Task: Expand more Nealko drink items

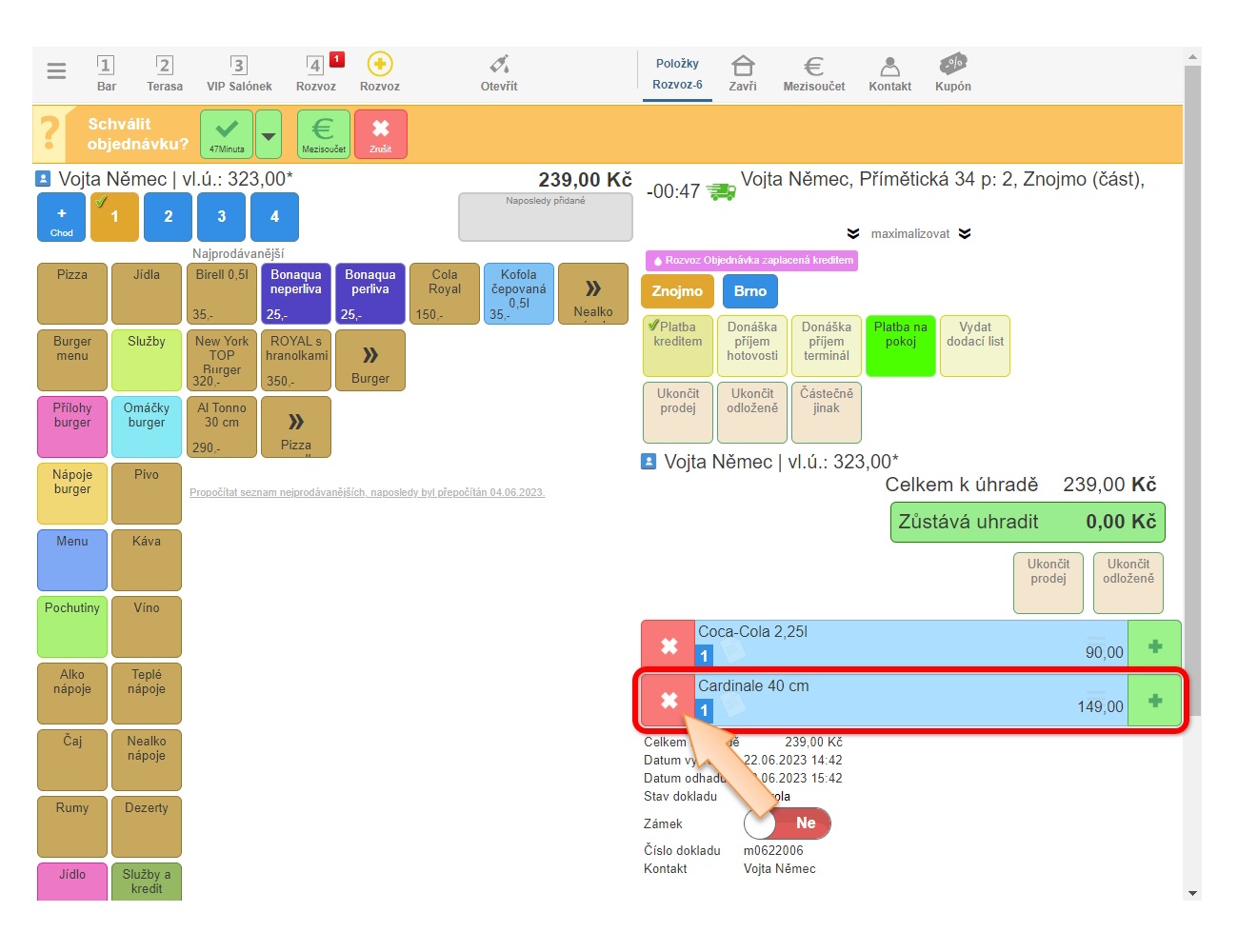Action: [592, 294]
